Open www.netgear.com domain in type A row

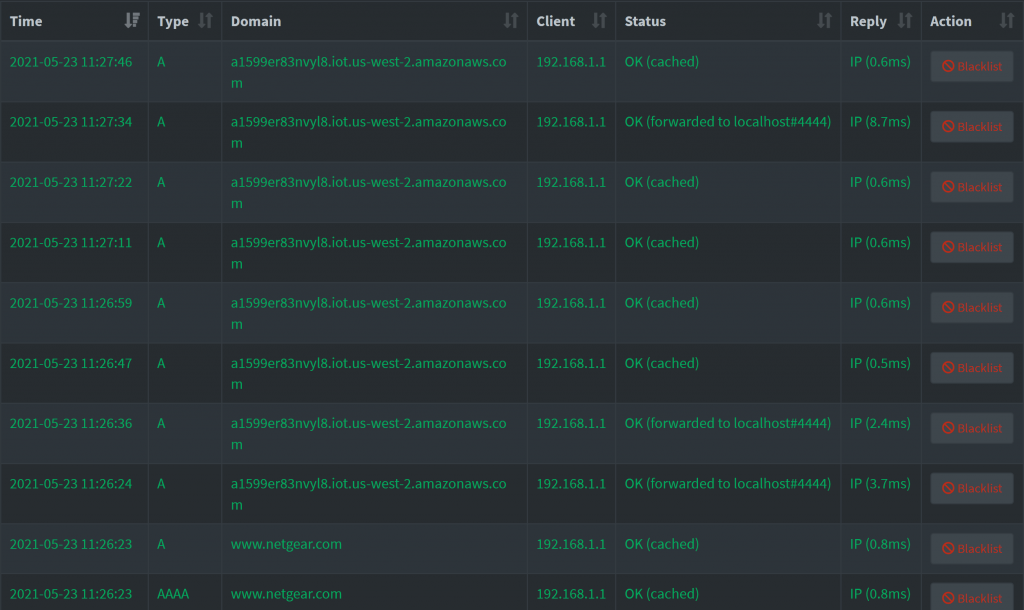pyautogui.click(x=286, y=544)
